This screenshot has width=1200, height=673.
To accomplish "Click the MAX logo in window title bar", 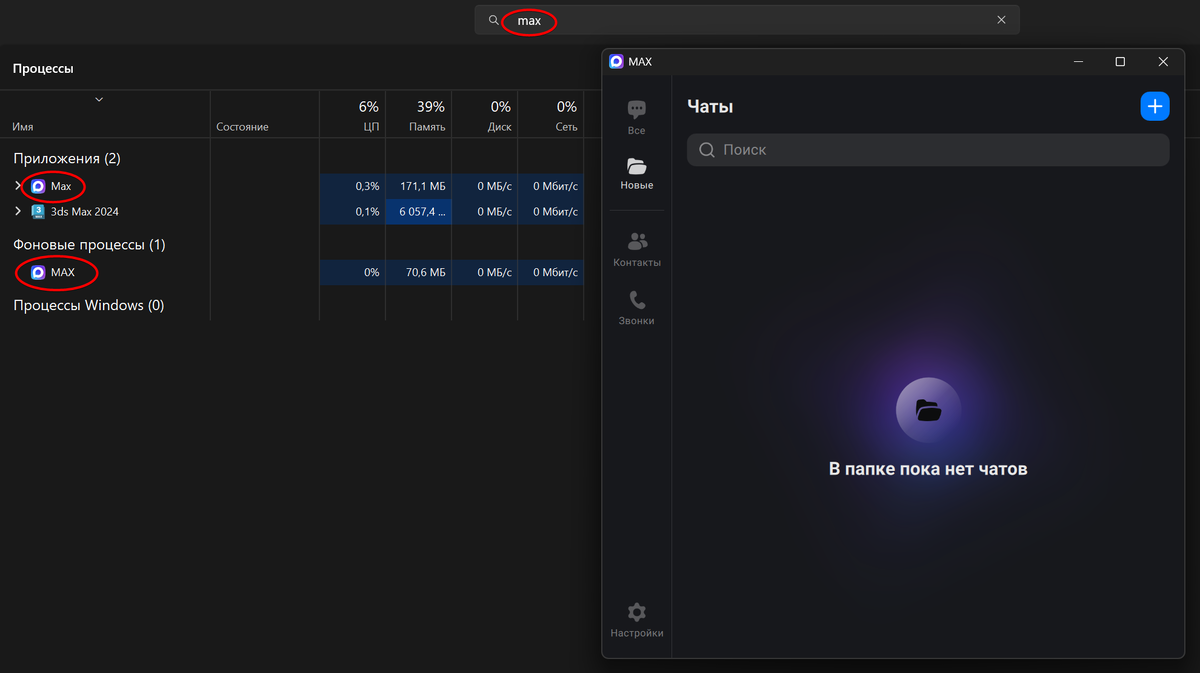I will point(617,62).
